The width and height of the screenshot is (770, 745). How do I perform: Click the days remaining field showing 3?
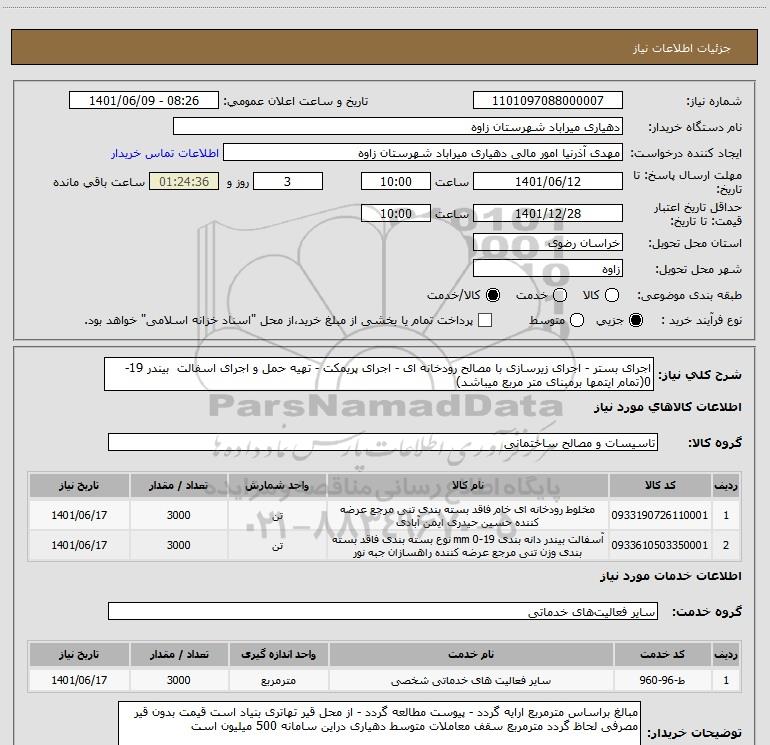pos(288,181)
